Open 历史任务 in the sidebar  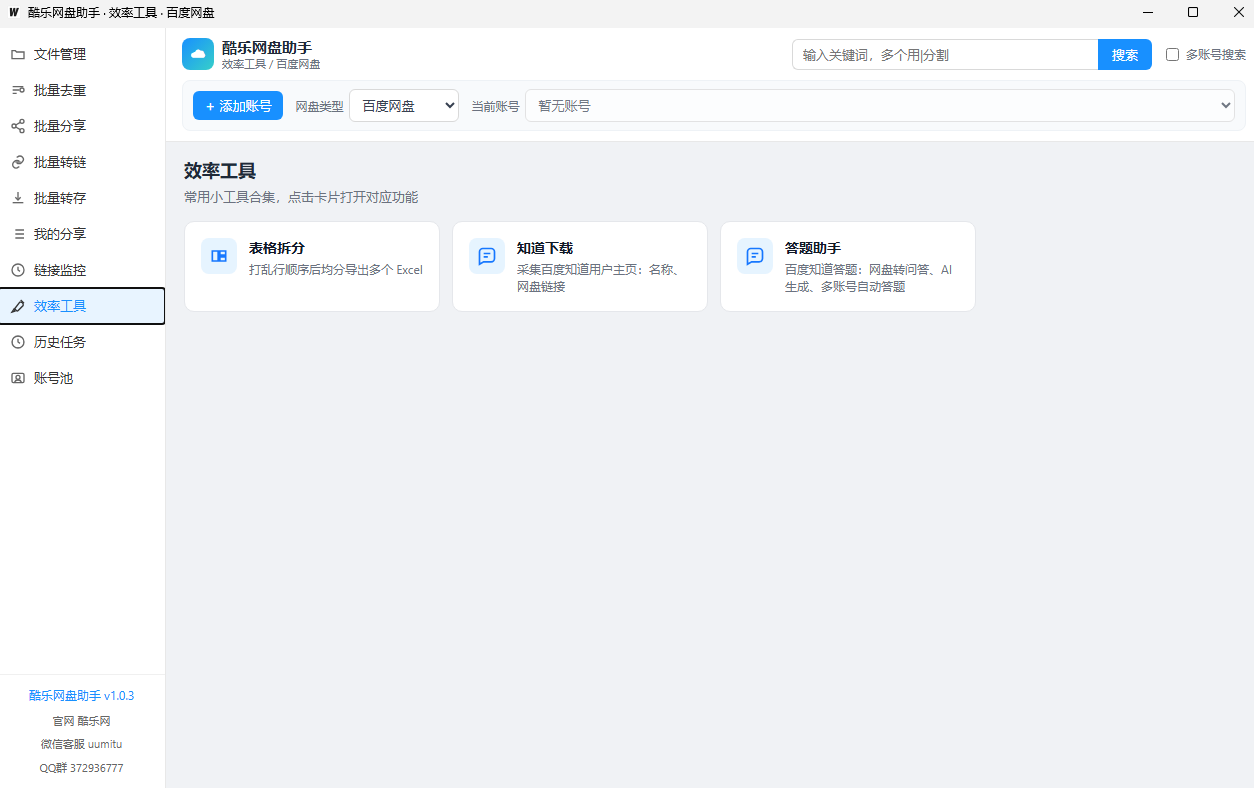82,342
